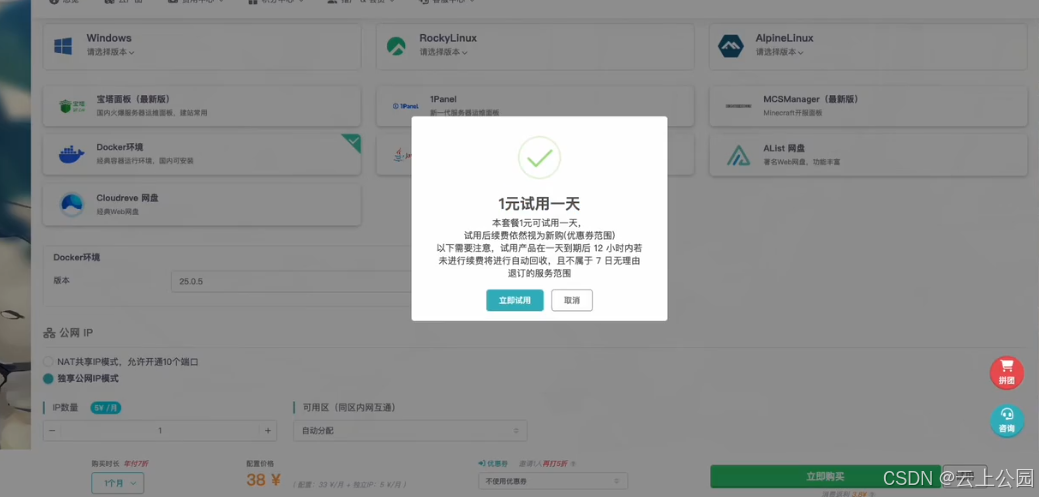Click the AlpineLinux hexagon logo icon

tap(731, 46)
